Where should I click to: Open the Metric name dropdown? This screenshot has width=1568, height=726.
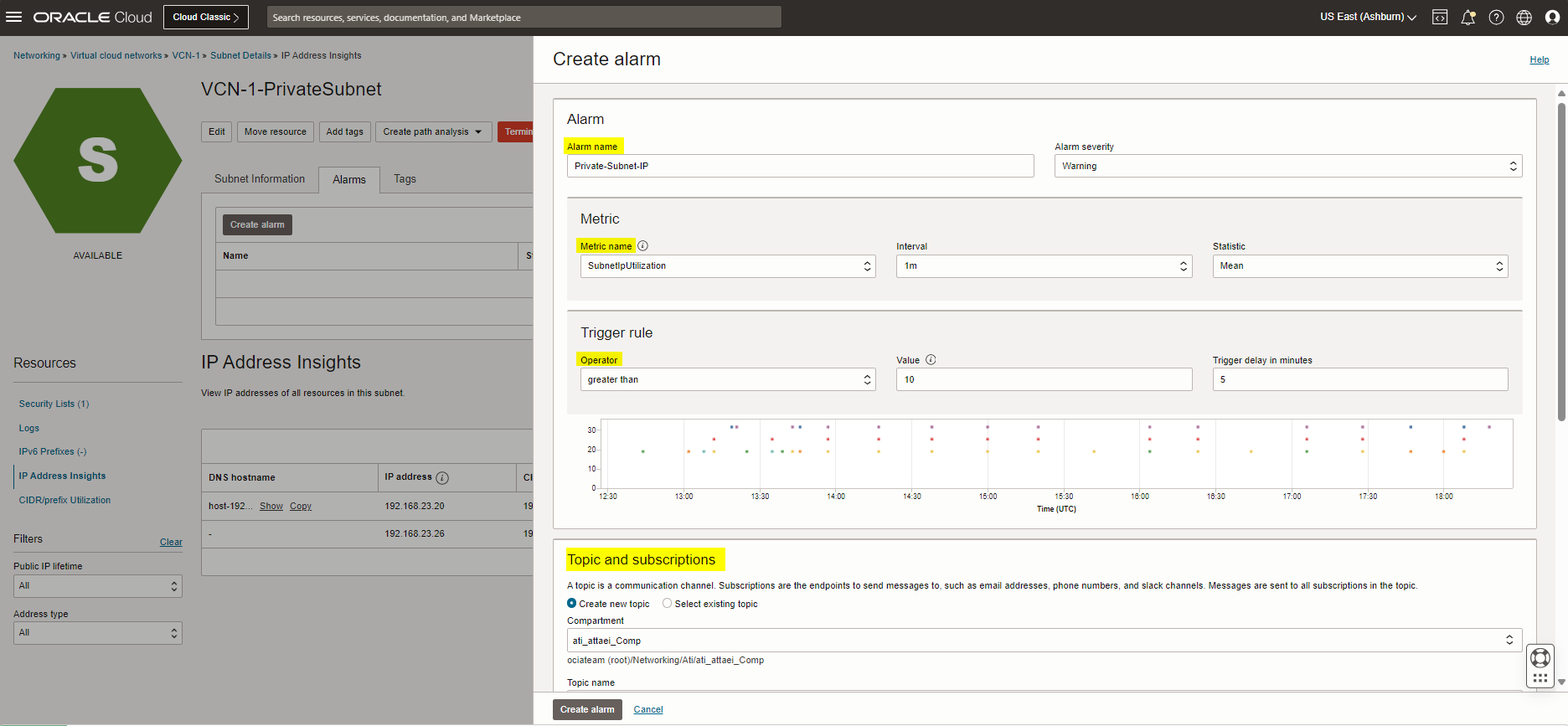point(727,266)
